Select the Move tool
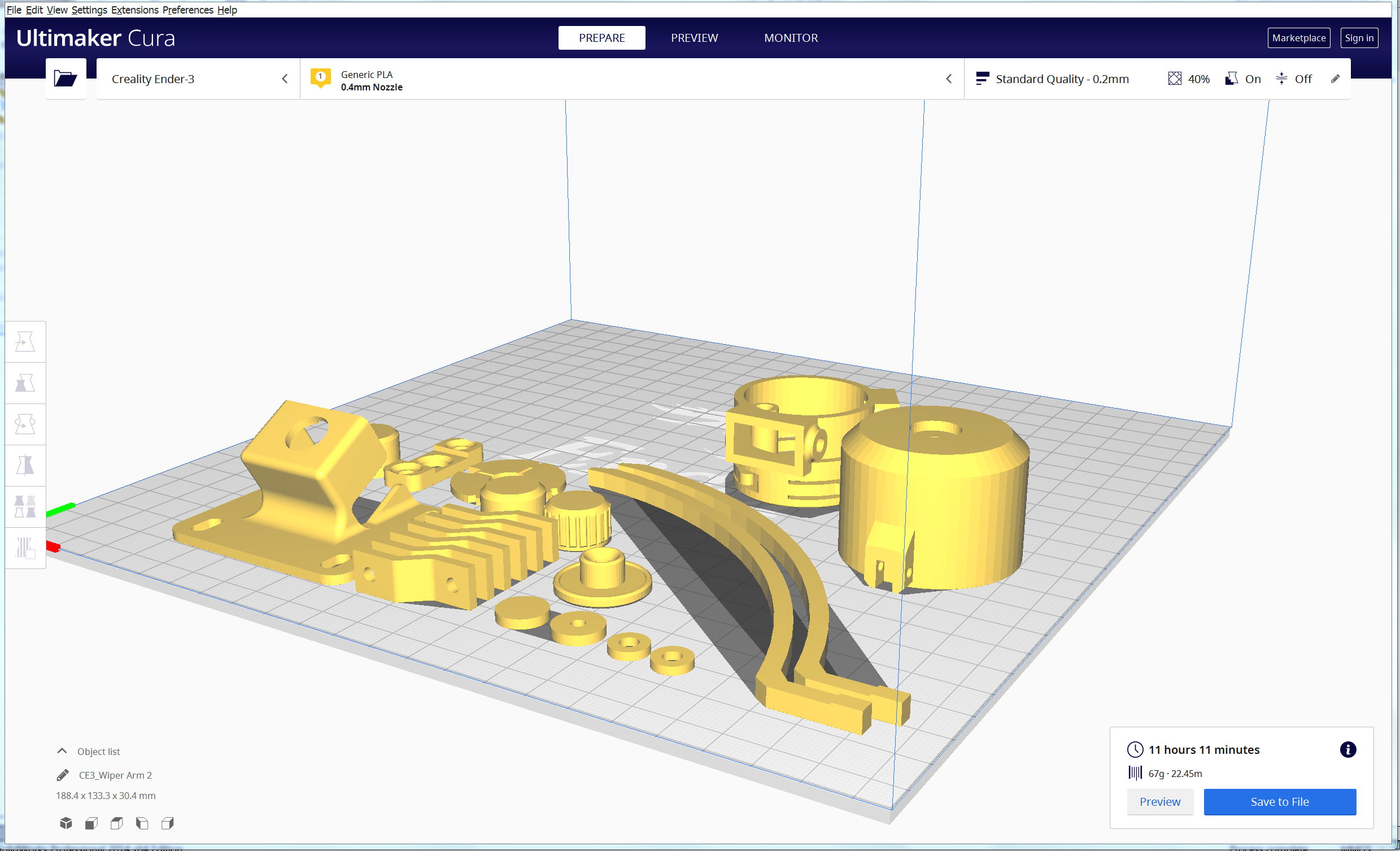This screenshot has height=851, width=1400. pyautogui.click(x=25, y=342)
